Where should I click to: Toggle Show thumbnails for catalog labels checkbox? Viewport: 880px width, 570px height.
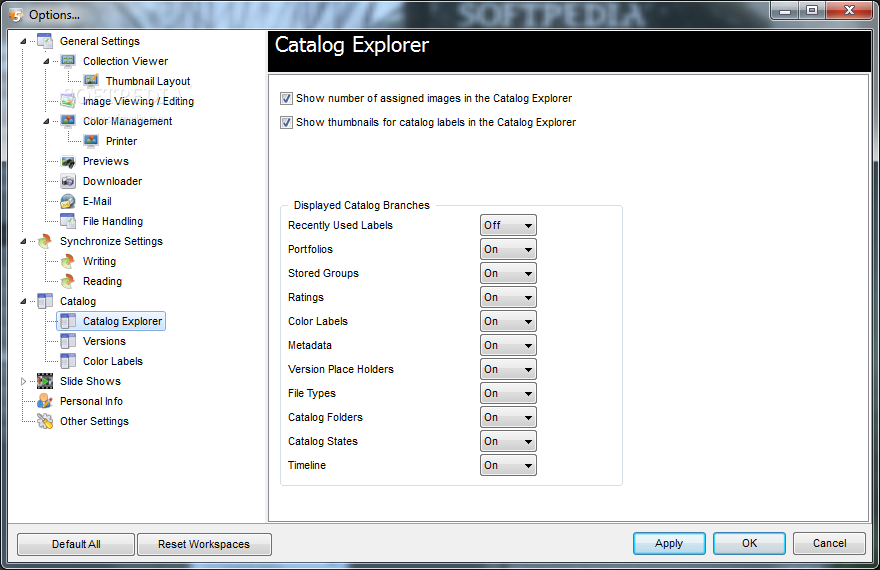click(x=286, y=122)
